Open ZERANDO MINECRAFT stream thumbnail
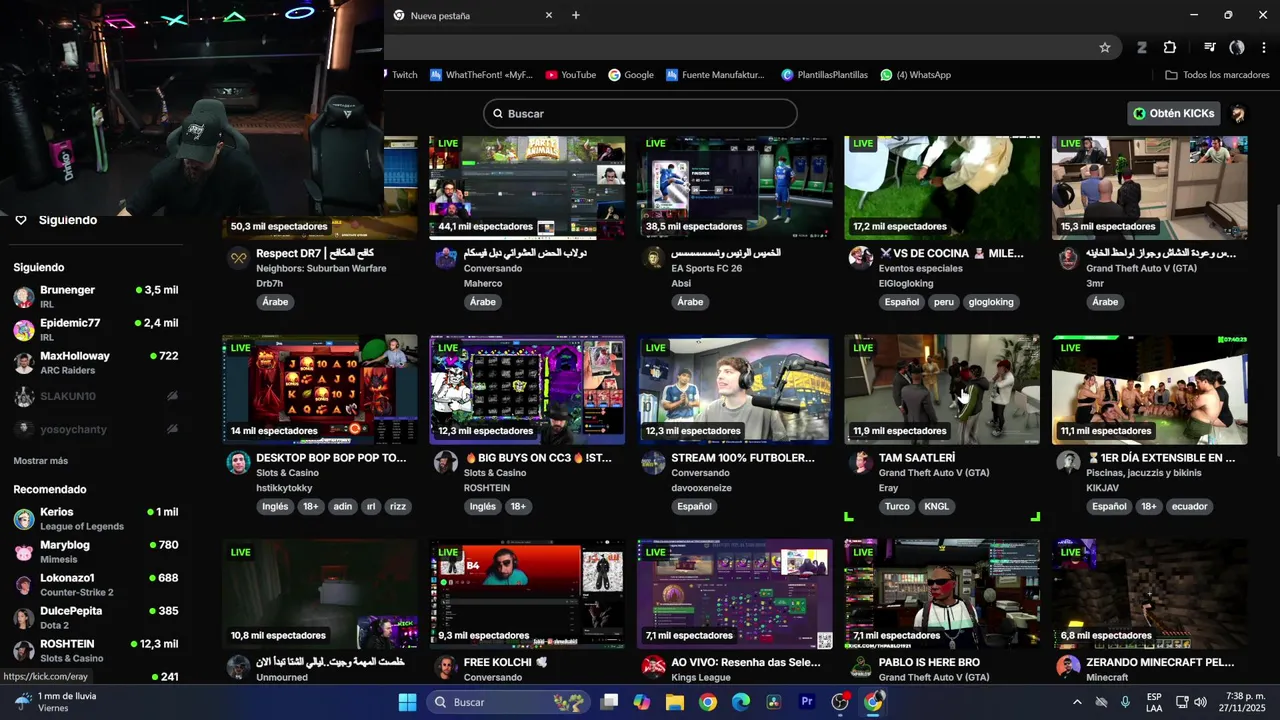This screenshot has height=720, width=1280. 1150,594
